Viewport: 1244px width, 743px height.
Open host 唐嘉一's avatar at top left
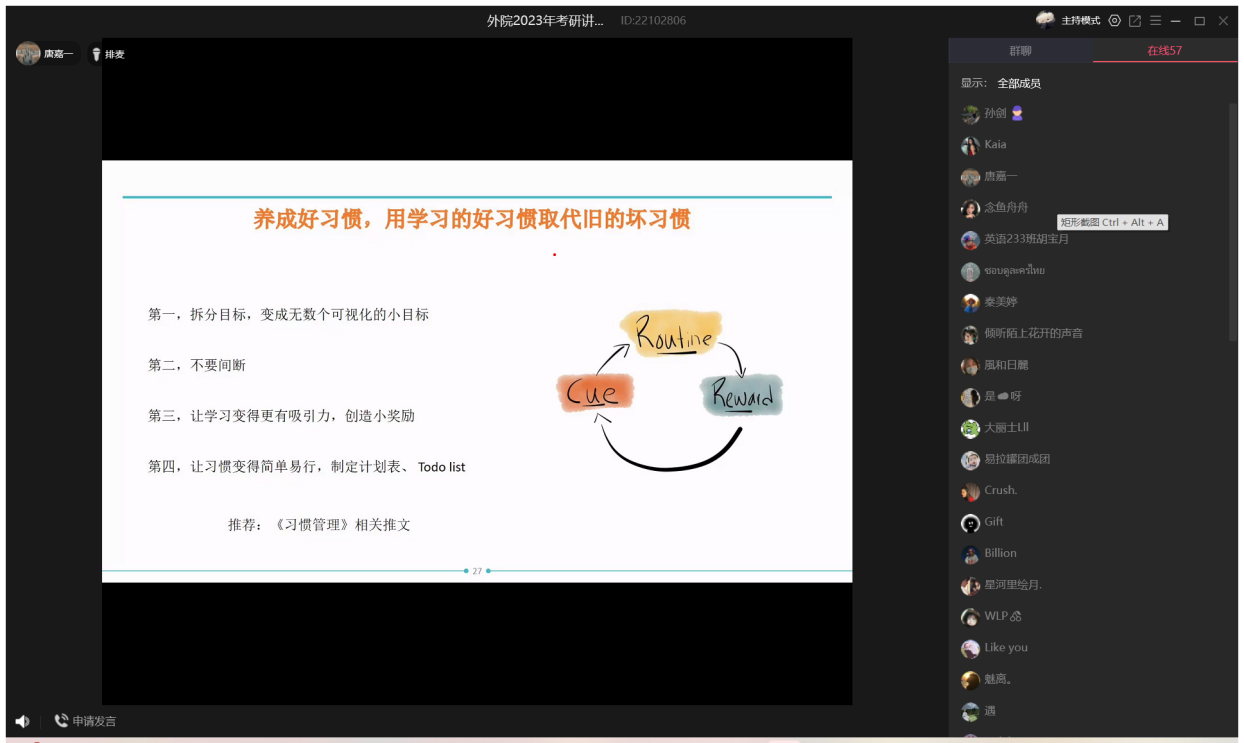point(28,54)
